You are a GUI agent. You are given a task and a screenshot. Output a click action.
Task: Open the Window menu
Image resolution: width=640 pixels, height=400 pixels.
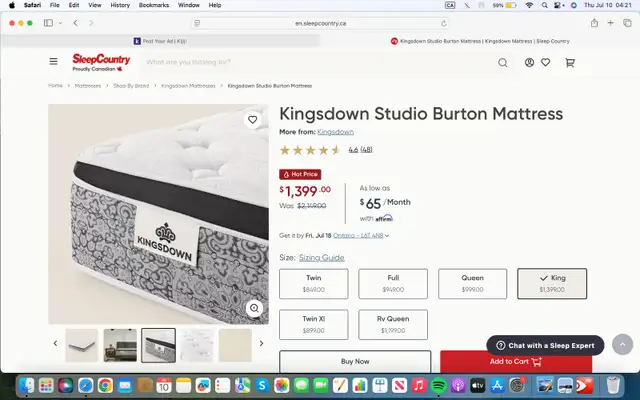(189, 5)
